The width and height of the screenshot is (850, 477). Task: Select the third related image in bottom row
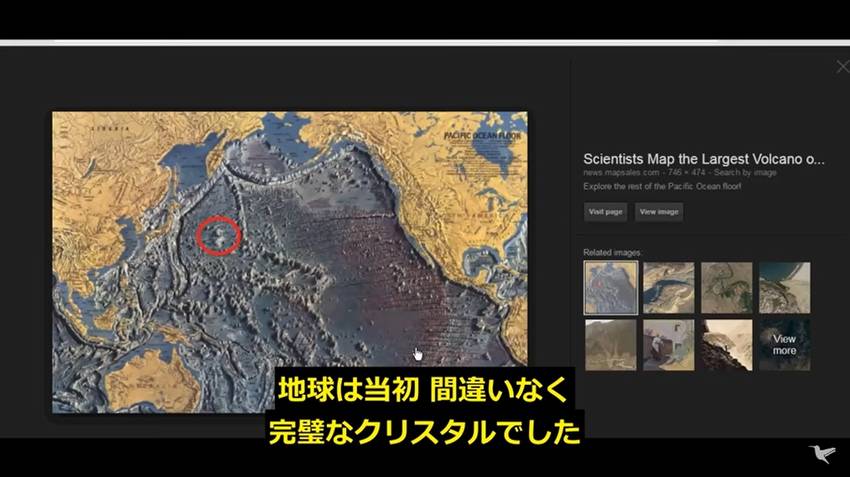point(726,345)
